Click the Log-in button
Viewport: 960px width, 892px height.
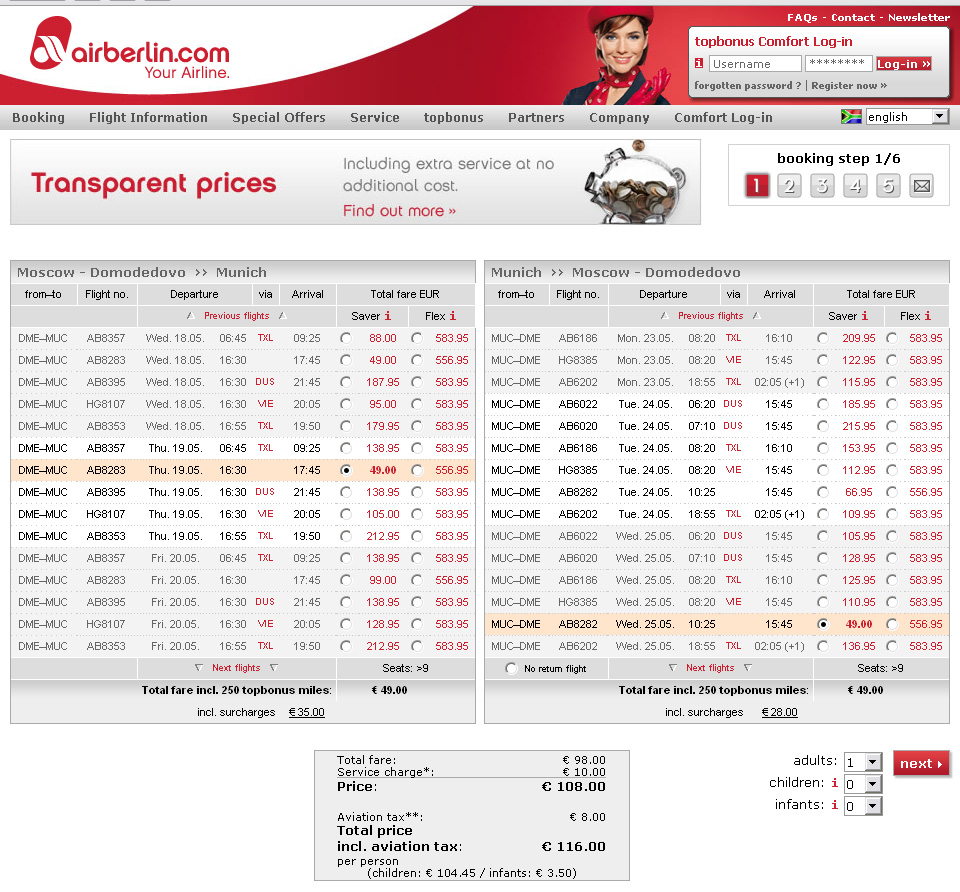click(x=904, y=64)
